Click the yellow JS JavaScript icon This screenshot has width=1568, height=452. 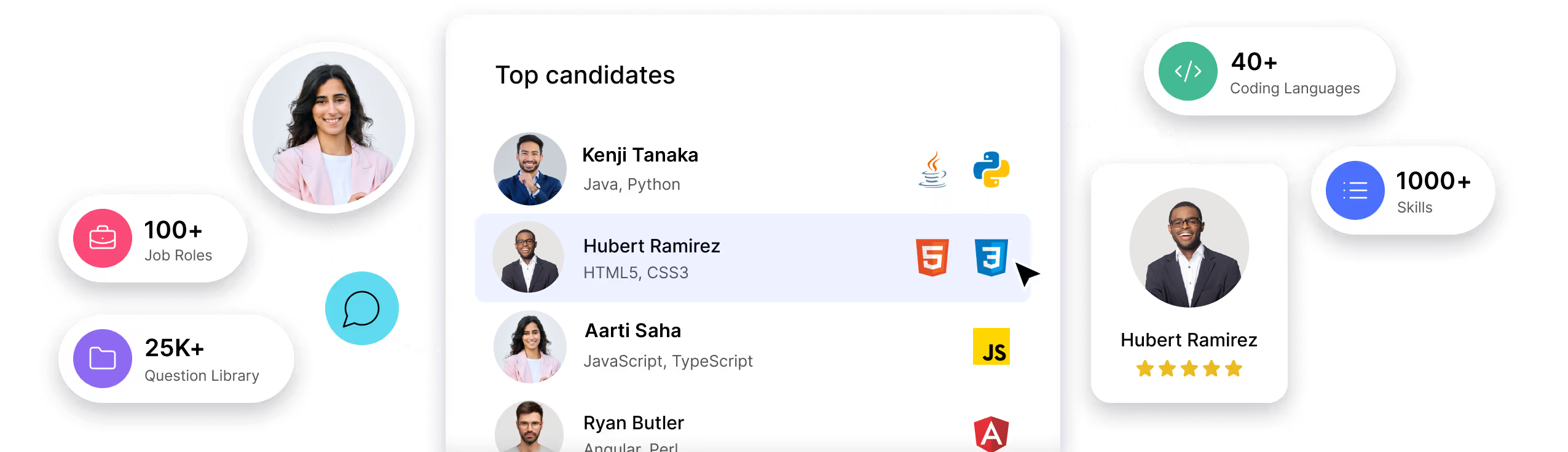point(991,346)
